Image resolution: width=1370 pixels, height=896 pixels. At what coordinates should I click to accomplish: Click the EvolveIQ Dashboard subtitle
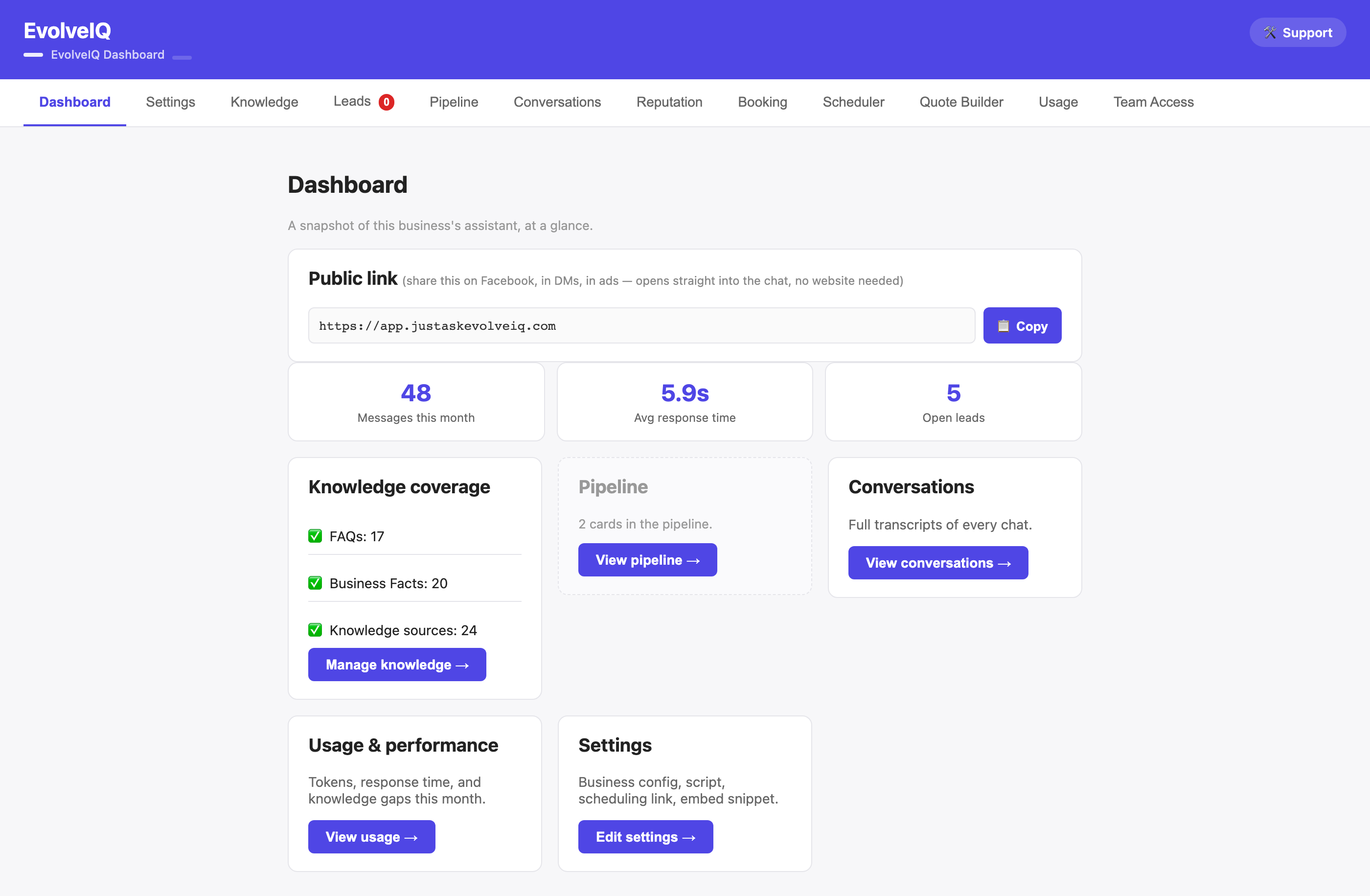click(x=108, y=55)
